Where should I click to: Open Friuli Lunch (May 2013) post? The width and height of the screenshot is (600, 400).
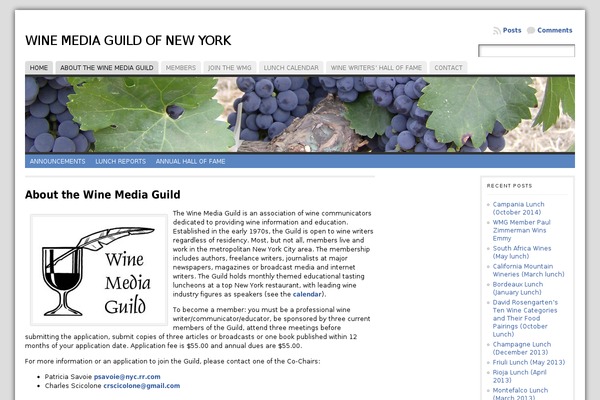[529, 362]
